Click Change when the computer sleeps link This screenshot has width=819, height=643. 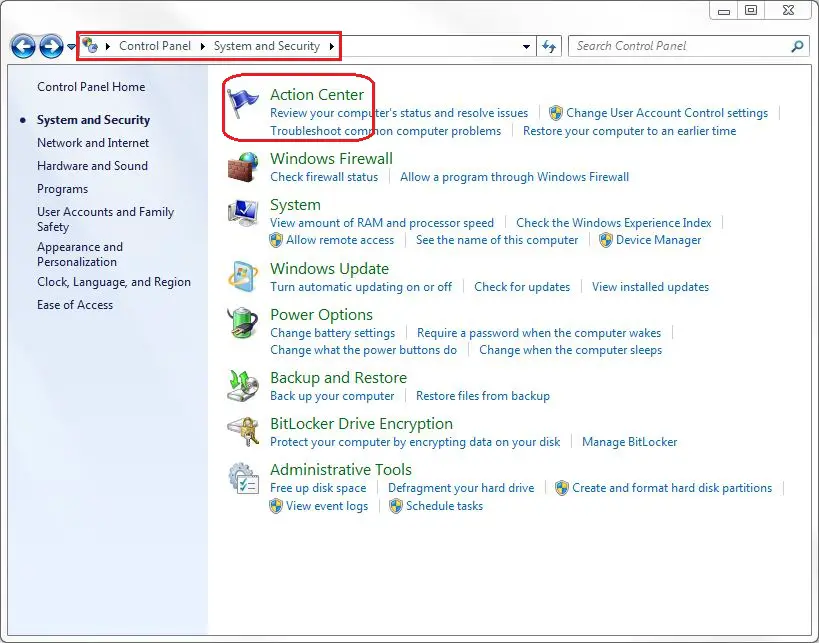click(570, 350)
